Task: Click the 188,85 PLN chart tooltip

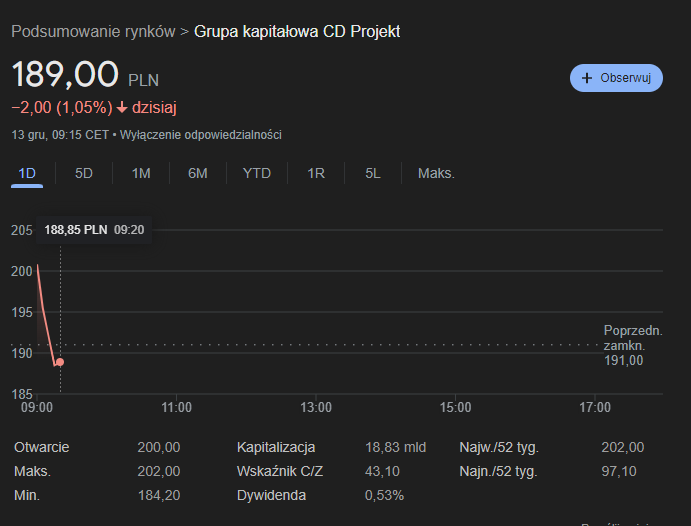Action: tap(94, 229)
